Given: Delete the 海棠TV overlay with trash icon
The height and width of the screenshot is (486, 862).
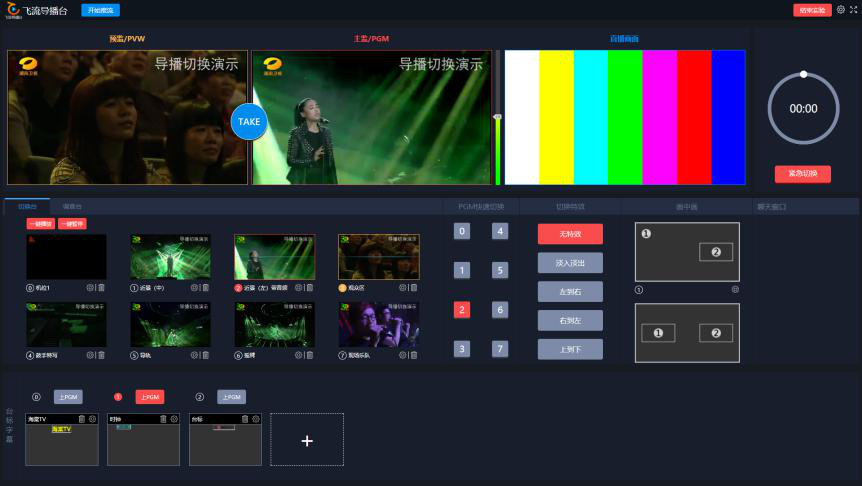Looking at the screenshot, I should (x=82, y=419).
